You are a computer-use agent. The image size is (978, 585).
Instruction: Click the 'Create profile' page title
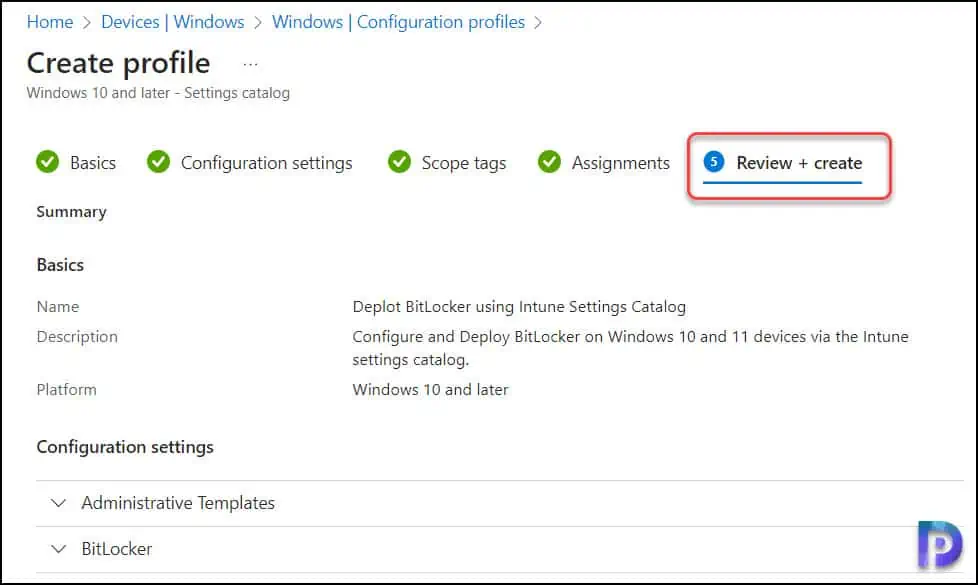[119, 63]
